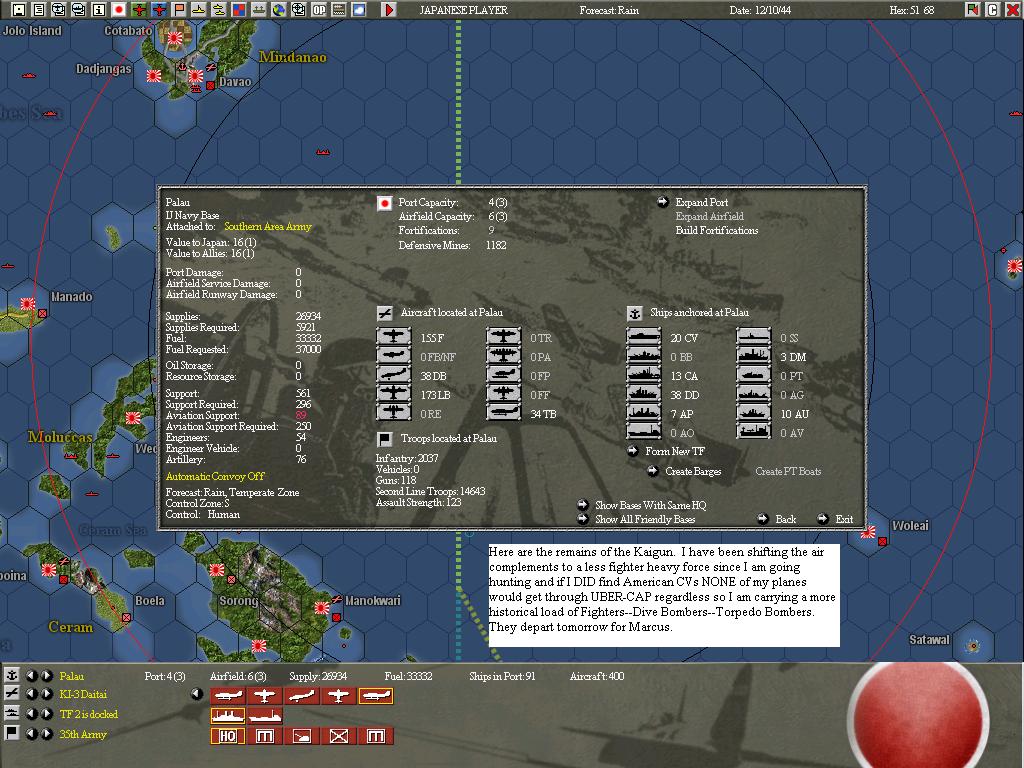1024x768 pixels.
Task: Click the battleship icon next to 0 BB
Action: coord(644,356)
